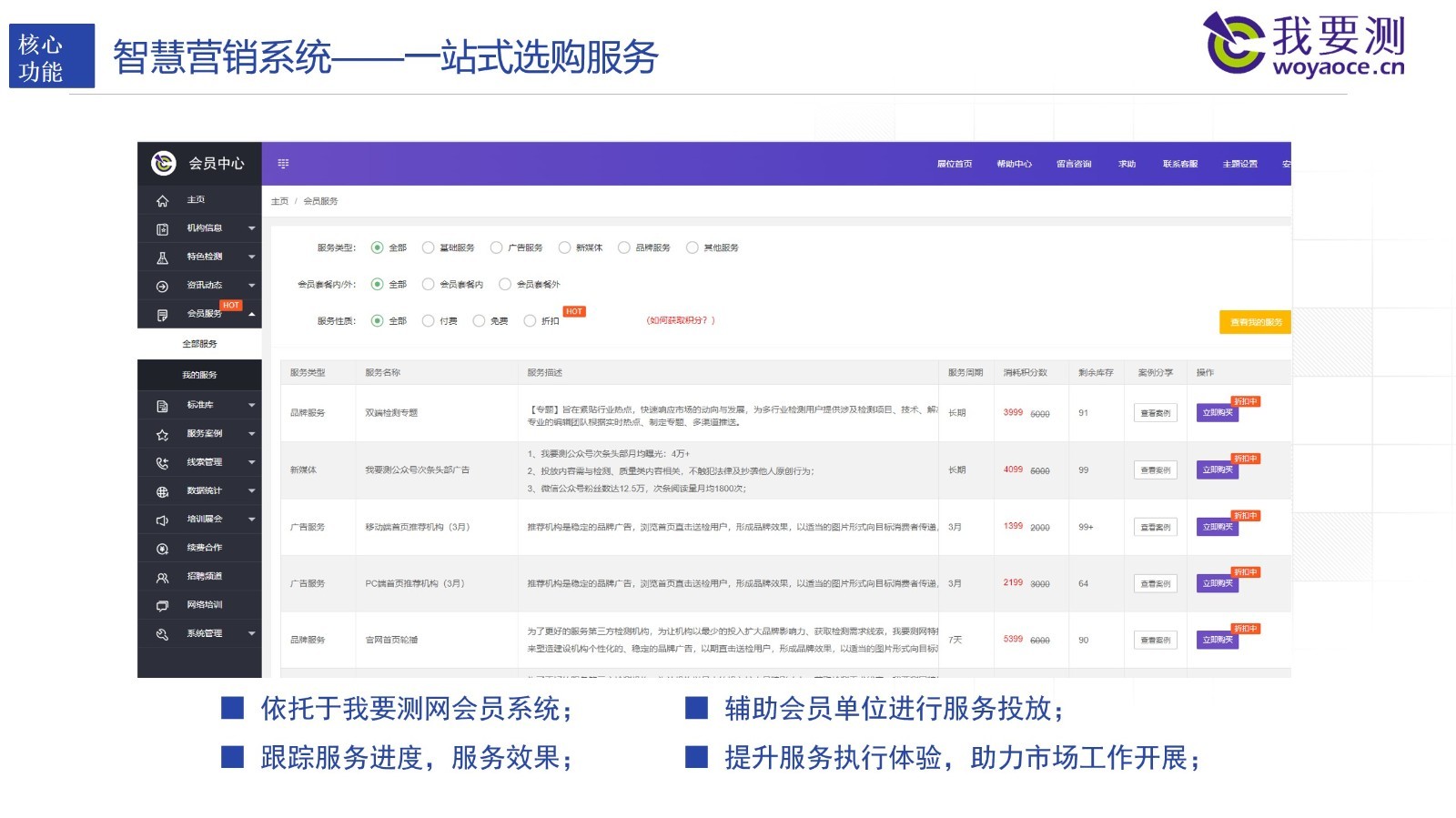Image resolution: width=1456 pixels, height=818 pixels.
Task: Click 查看案例 for 我要测公众号次条头部广告
Action: 1156,470
